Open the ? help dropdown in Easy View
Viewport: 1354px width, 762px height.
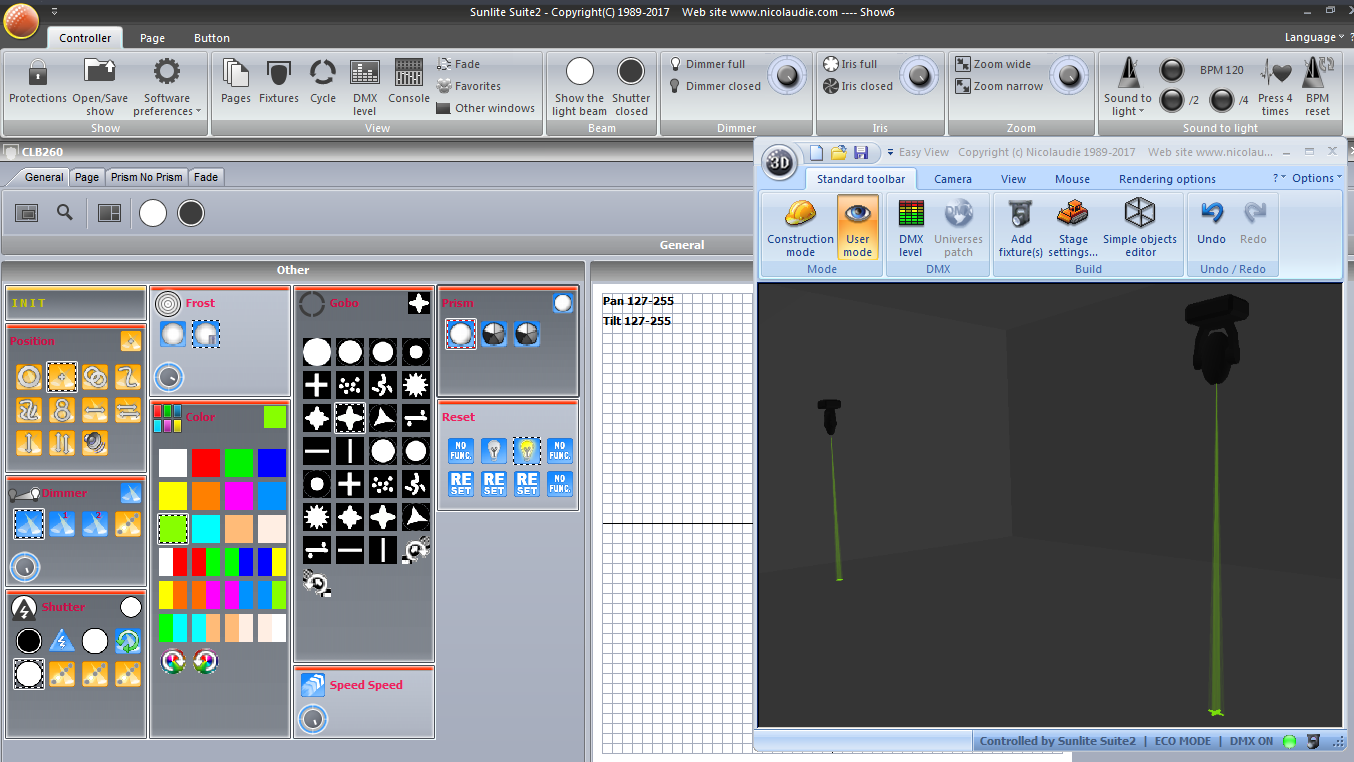tap(1279, 178)
